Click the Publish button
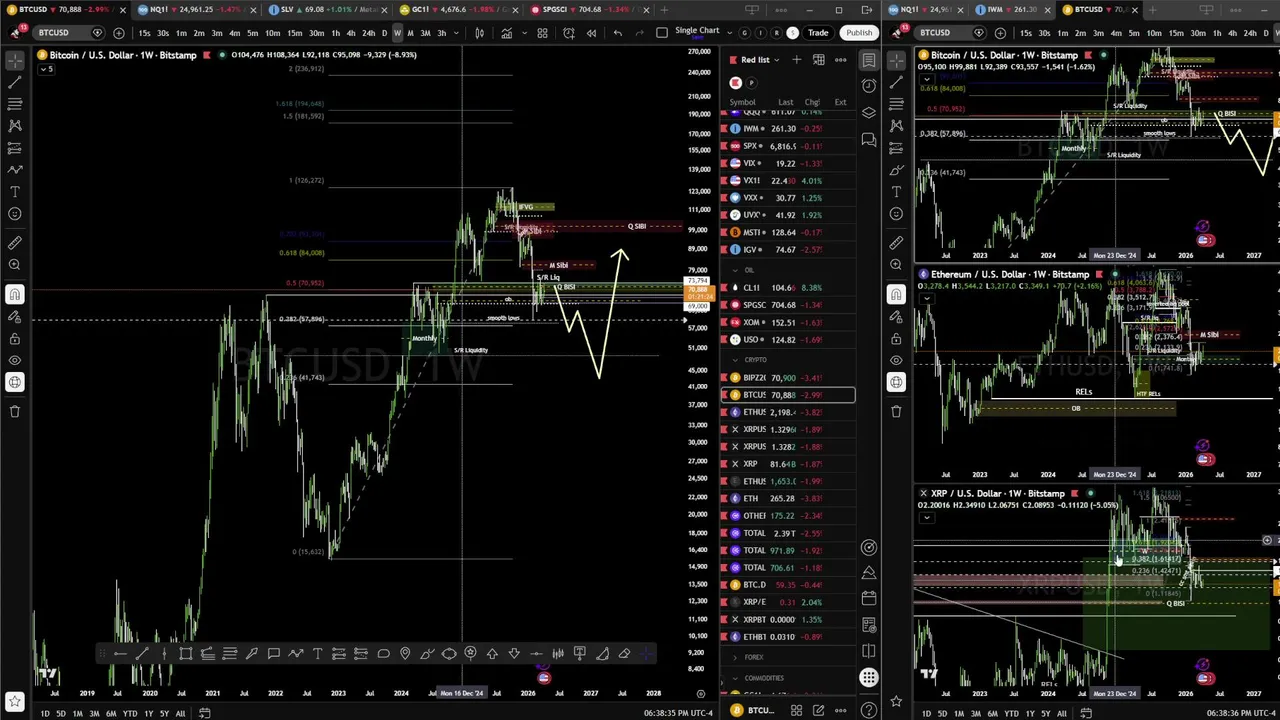Screen dimensions: 1280x720 click(x=859, y=33)
